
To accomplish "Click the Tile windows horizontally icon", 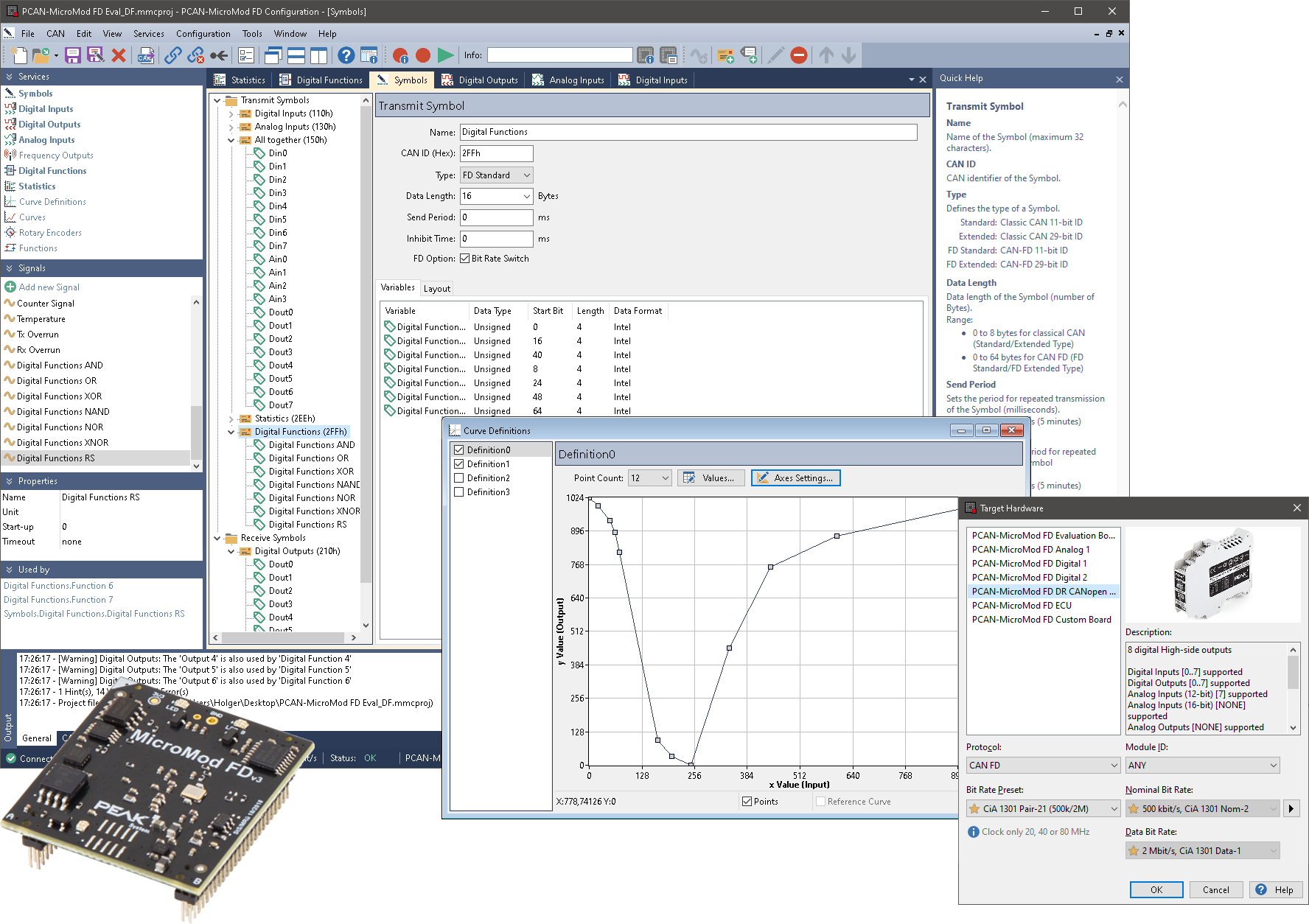I will [x=296, y=55].
